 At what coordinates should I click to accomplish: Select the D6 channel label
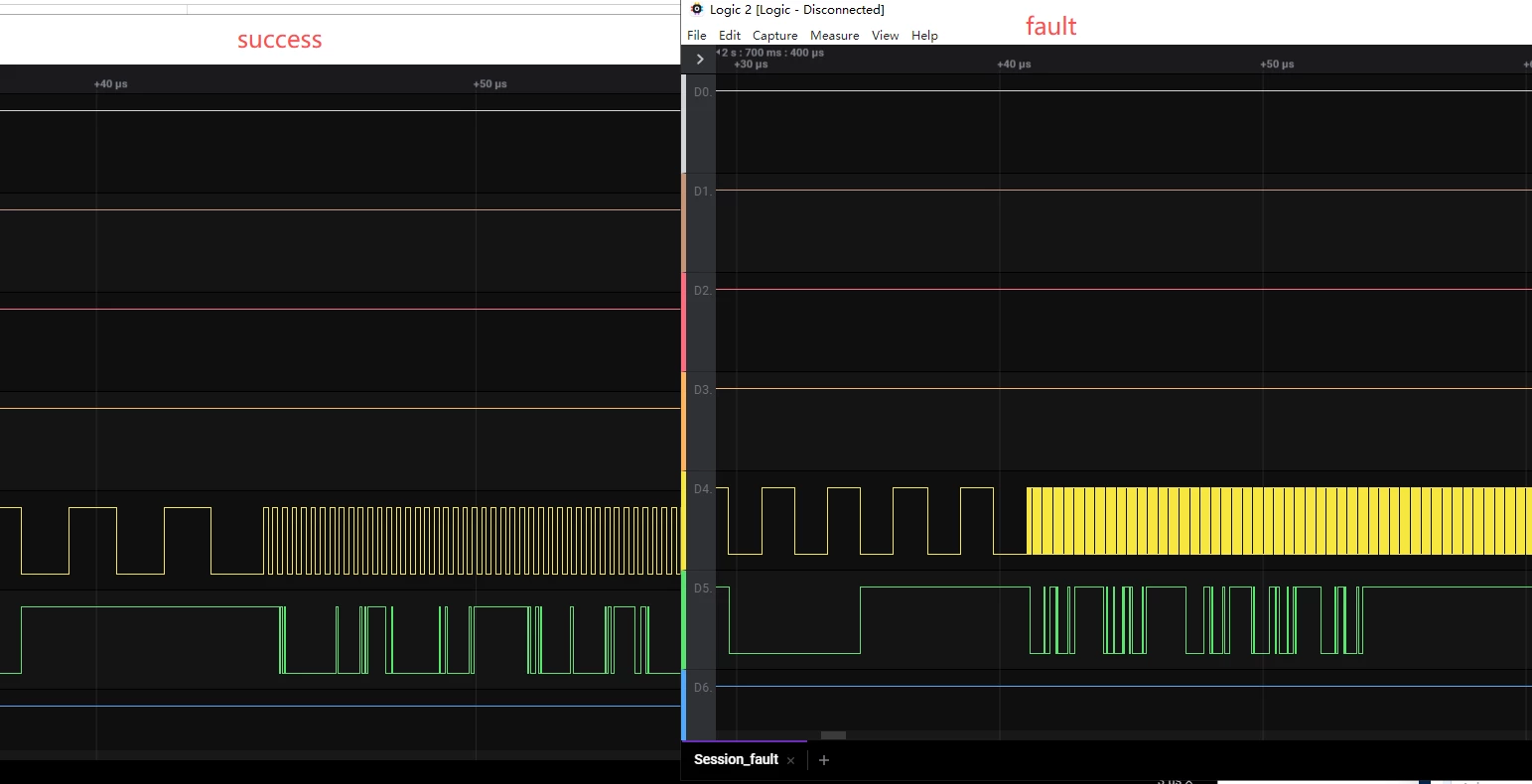702,688
